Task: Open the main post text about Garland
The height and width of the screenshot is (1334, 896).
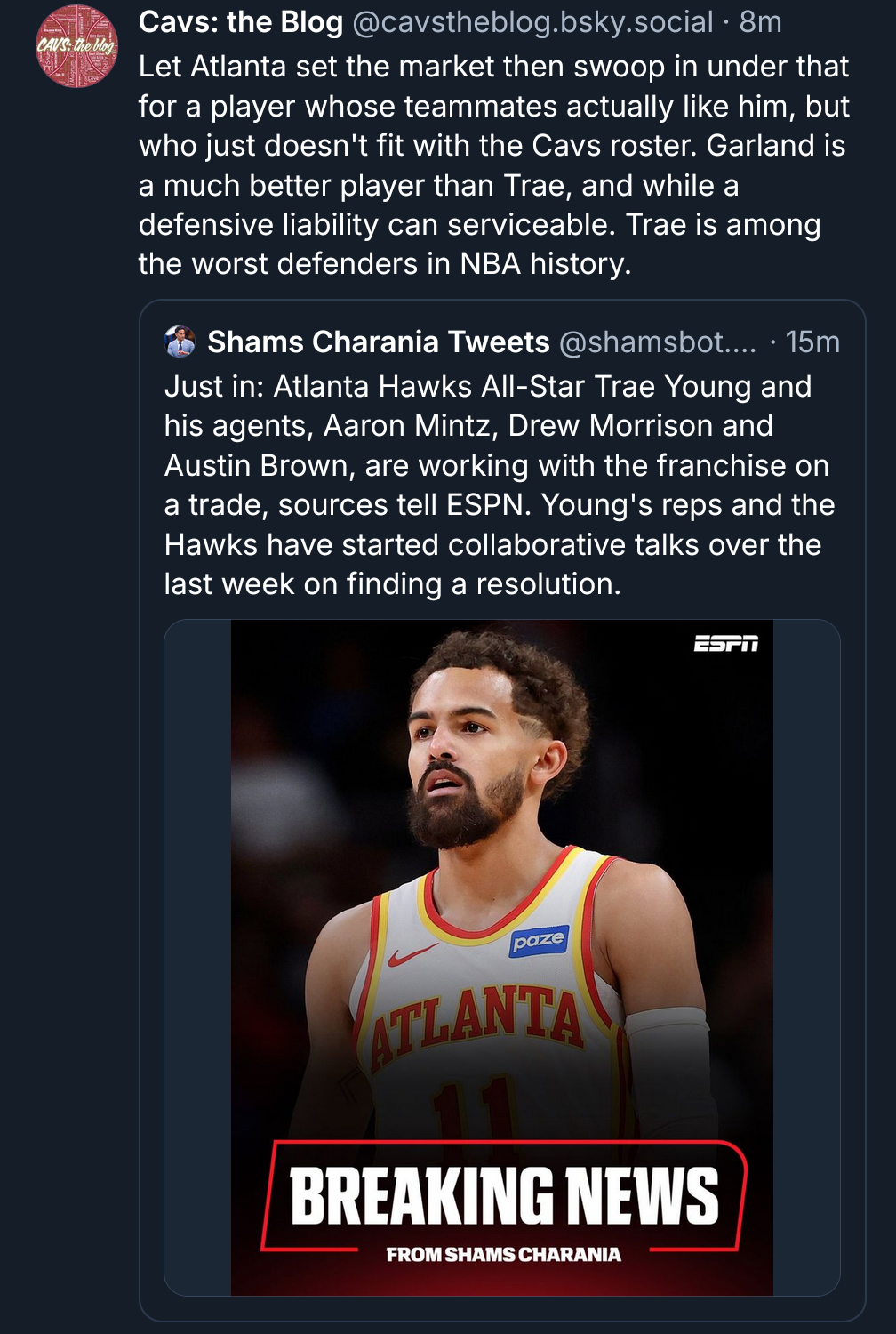Action: [493, 165]
